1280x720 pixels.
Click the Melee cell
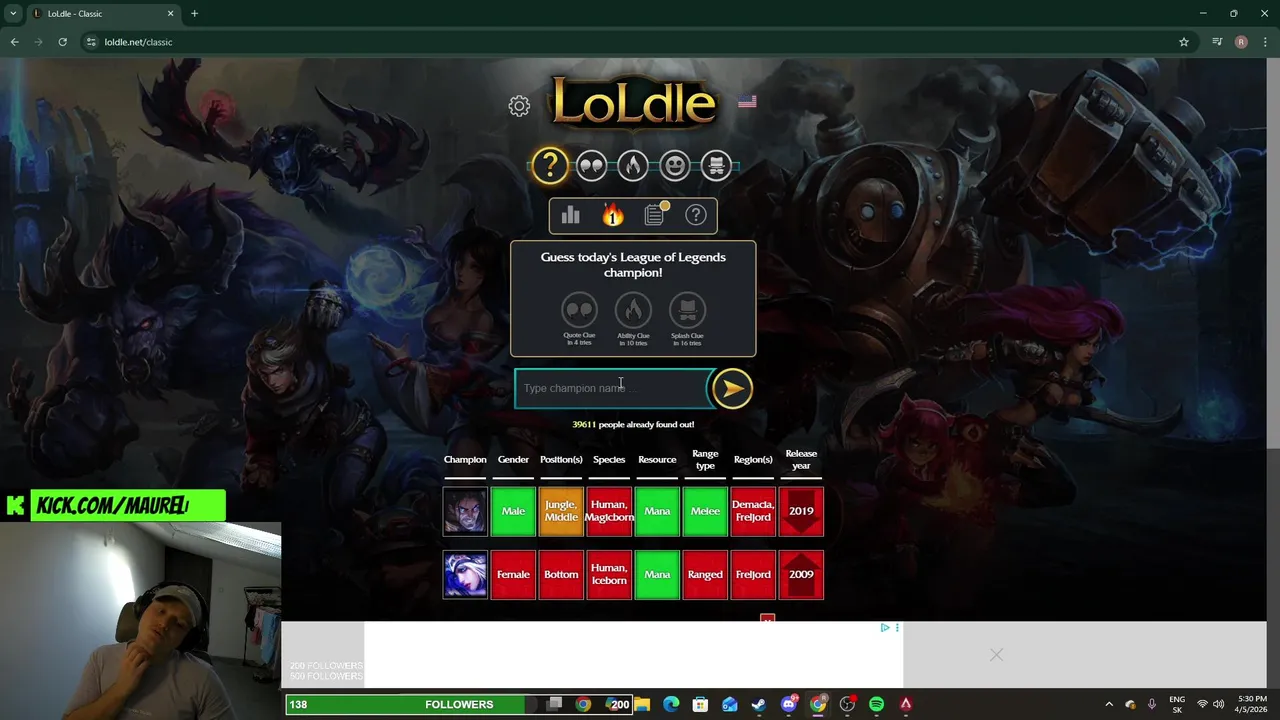coord(705,511)
